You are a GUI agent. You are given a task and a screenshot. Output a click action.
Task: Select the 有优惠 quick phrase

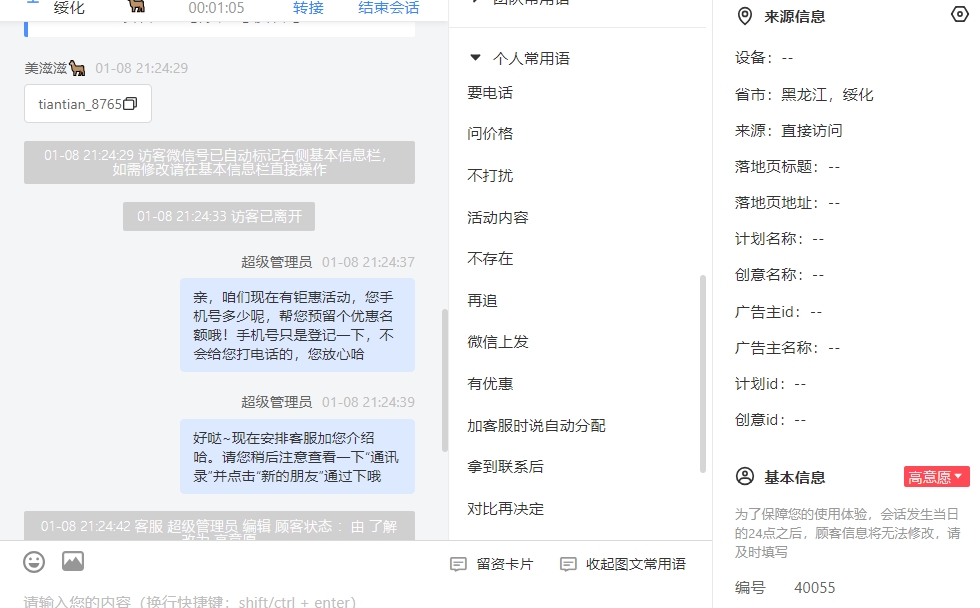click(x=490, y=384)
